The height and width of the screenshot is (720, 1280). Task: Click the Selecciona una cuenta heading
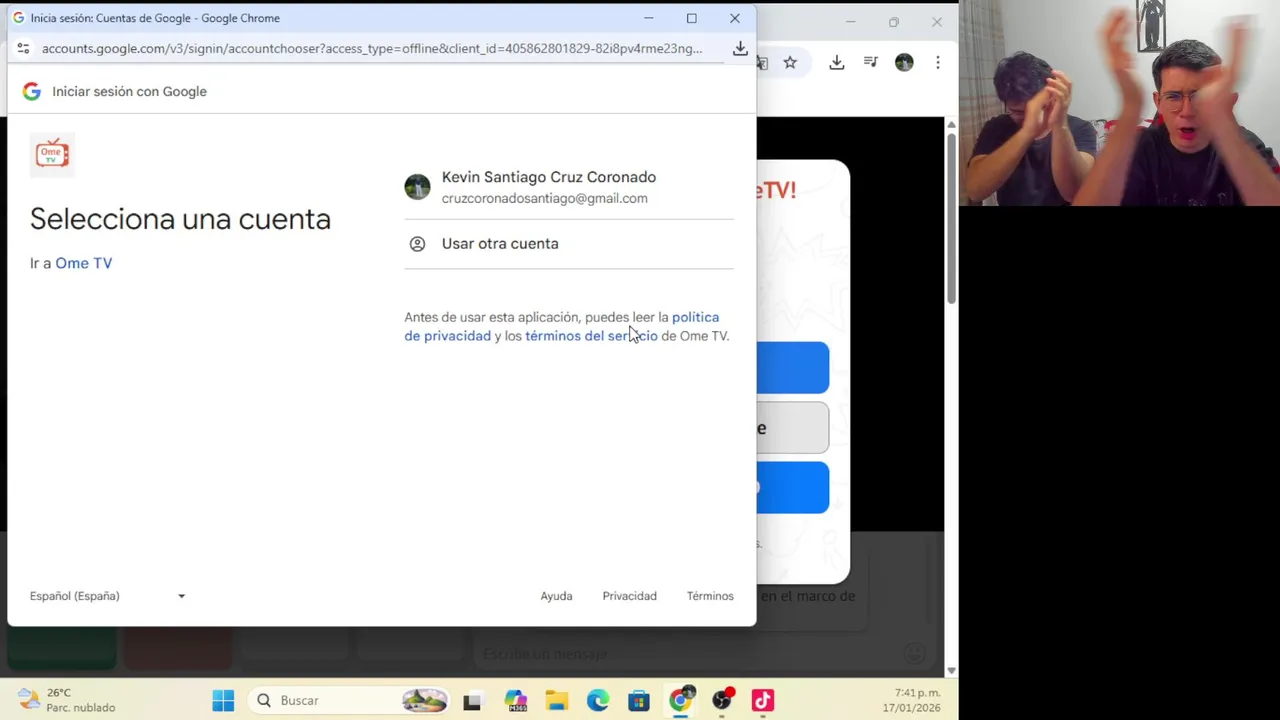(x=180, y=219)
